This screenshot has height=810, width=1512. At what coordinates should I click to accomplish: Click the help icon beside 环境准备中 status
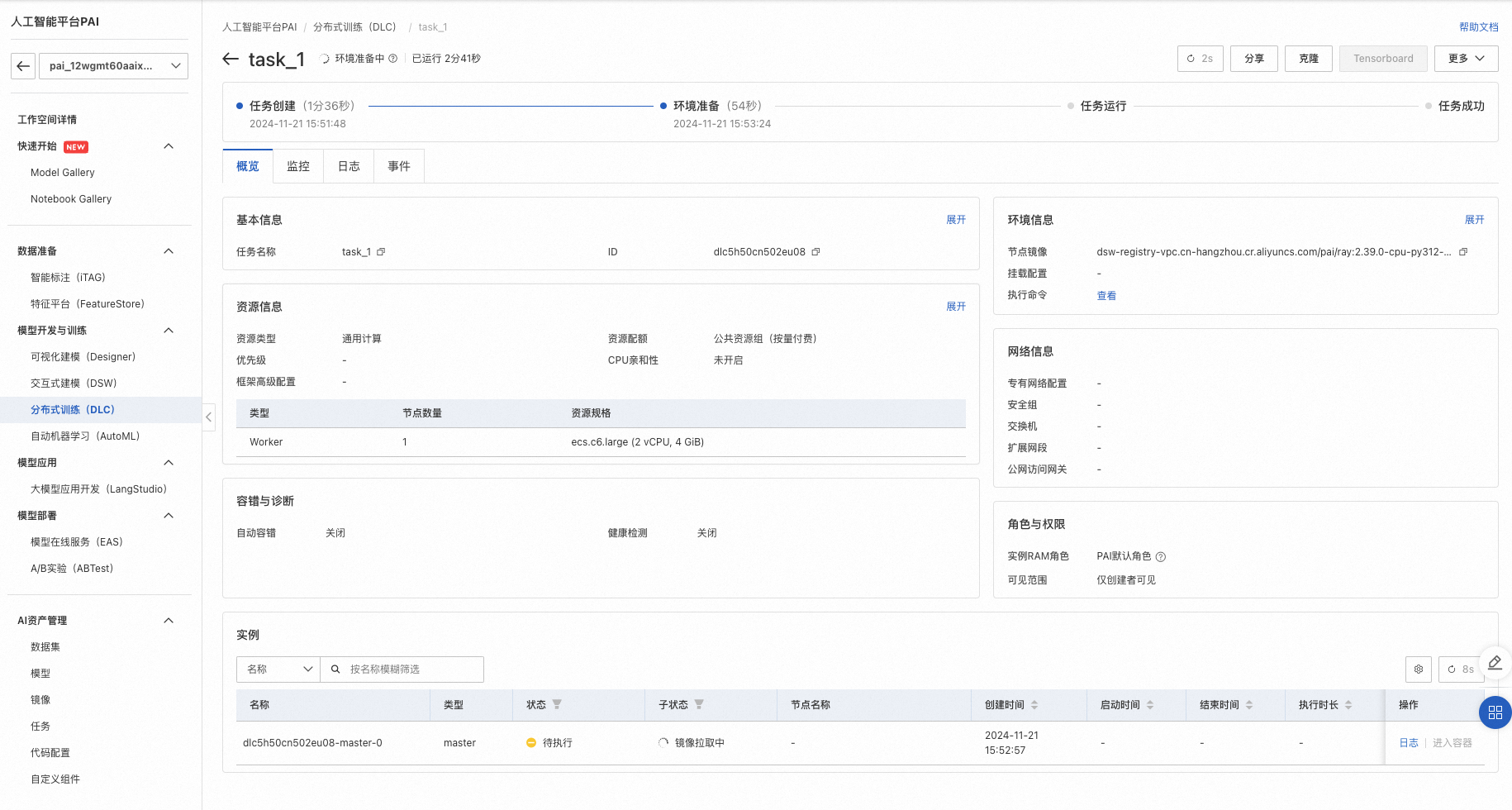point(393,59)
